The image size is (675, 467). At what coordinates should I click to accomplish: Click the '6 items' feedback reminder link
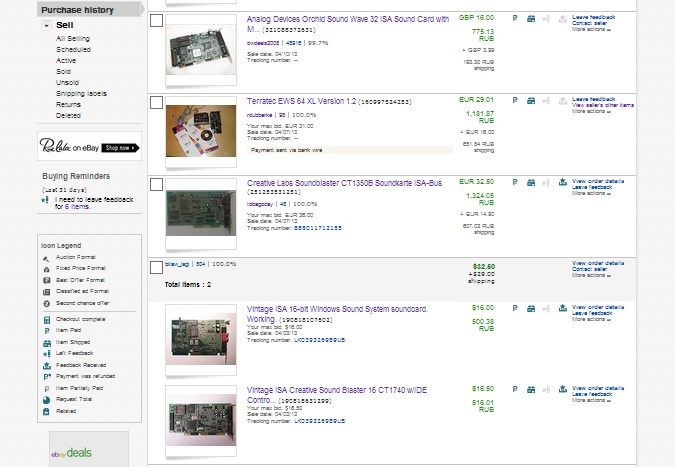(77, 207)
